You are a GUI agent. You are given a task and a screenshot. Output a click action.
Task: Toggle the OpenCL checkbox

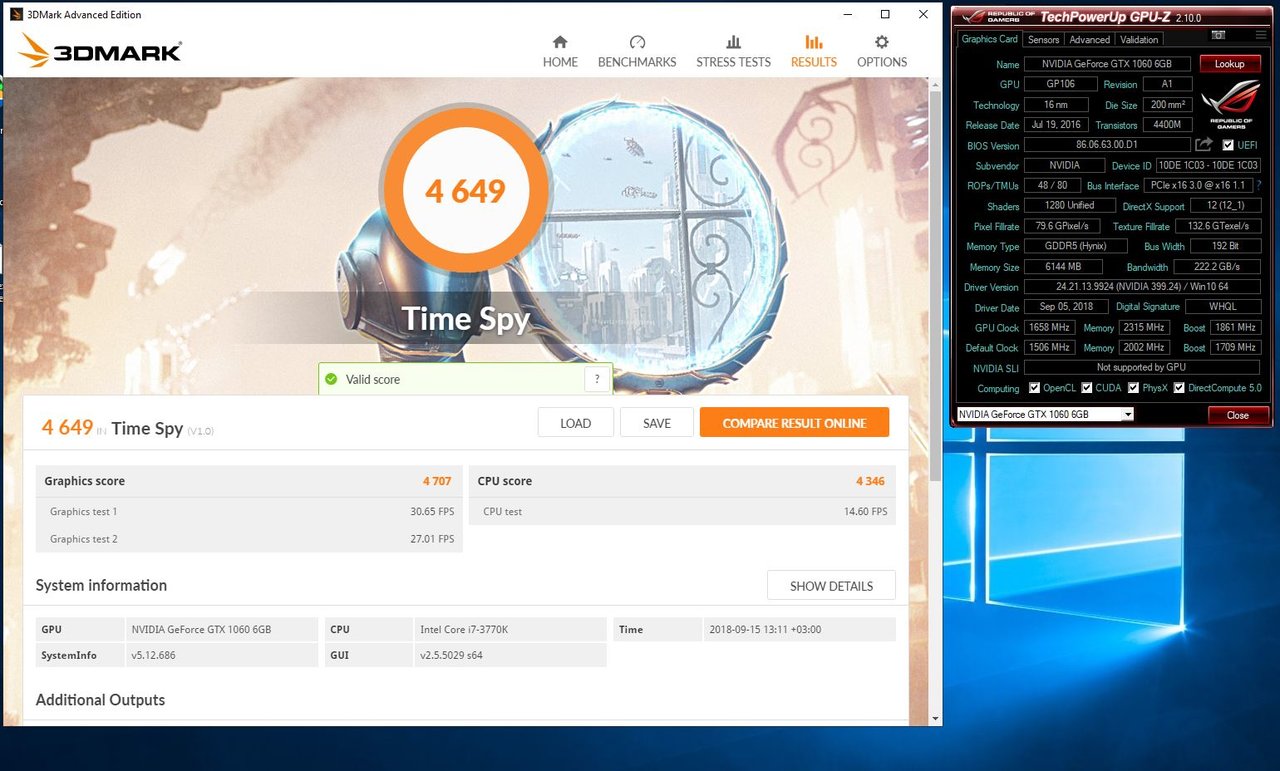click(x=1034, y=388)
